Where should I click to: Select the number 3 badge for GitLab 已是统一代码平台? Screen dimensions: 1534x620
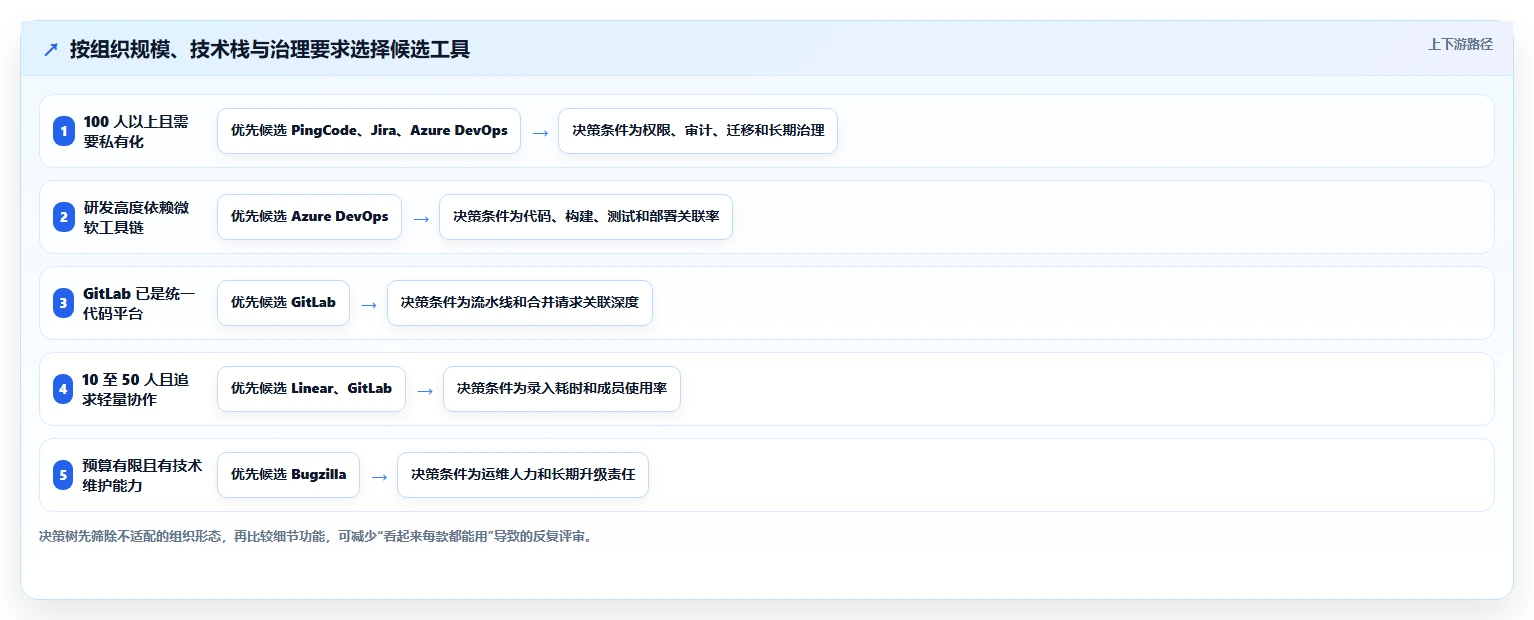[64, 303]
